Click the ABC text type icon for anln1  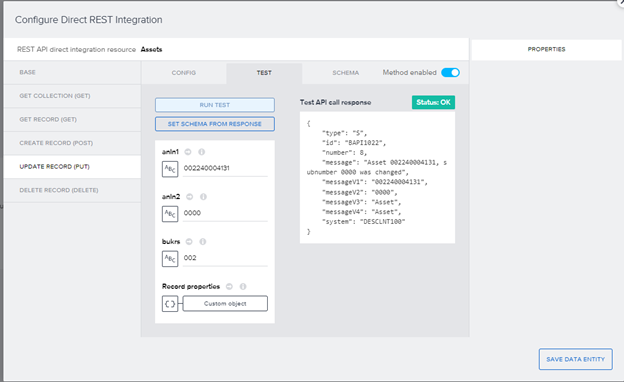pyautogui.click(x=170, y=169)
